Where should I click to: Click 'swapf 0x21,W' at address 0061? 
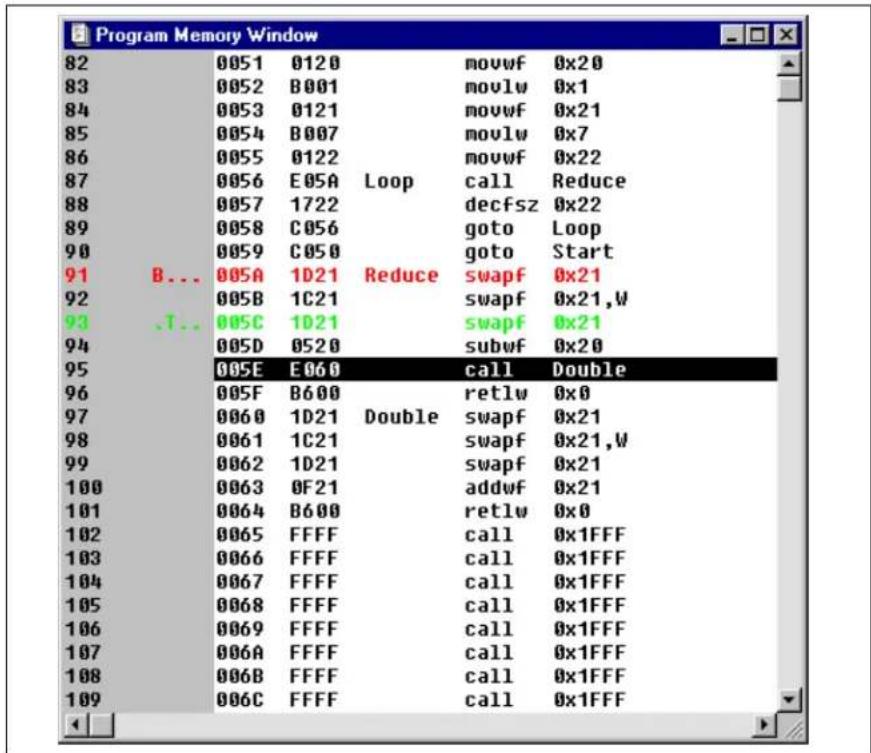click(546, 440)
